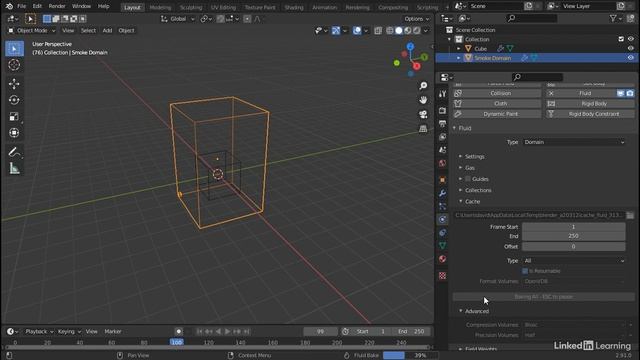The width and height of the screenshot is (640, 360).
Task: Click the Rigid Body Constraint button
Action: [590, 114]
